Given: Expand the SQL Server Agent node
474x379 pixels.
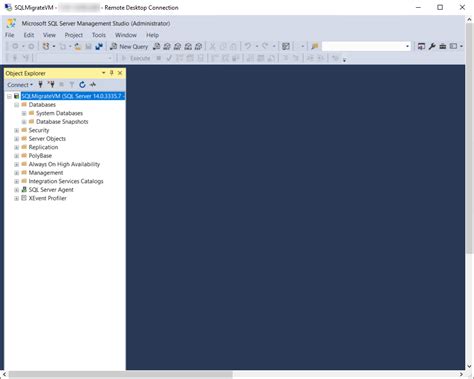Looking at the screenshot, I should [16, 190].
